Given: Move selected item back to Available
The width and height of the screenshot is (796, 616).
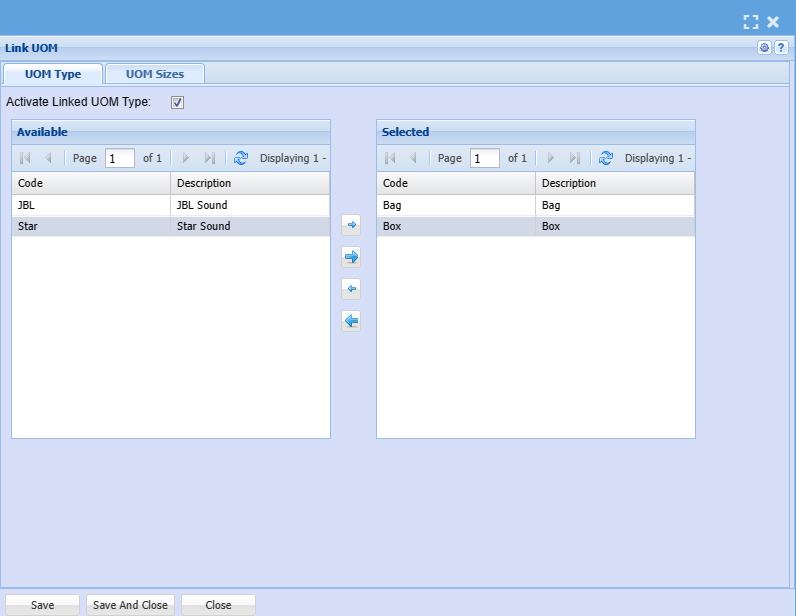Looking at the screenshot, I should 351,289.
